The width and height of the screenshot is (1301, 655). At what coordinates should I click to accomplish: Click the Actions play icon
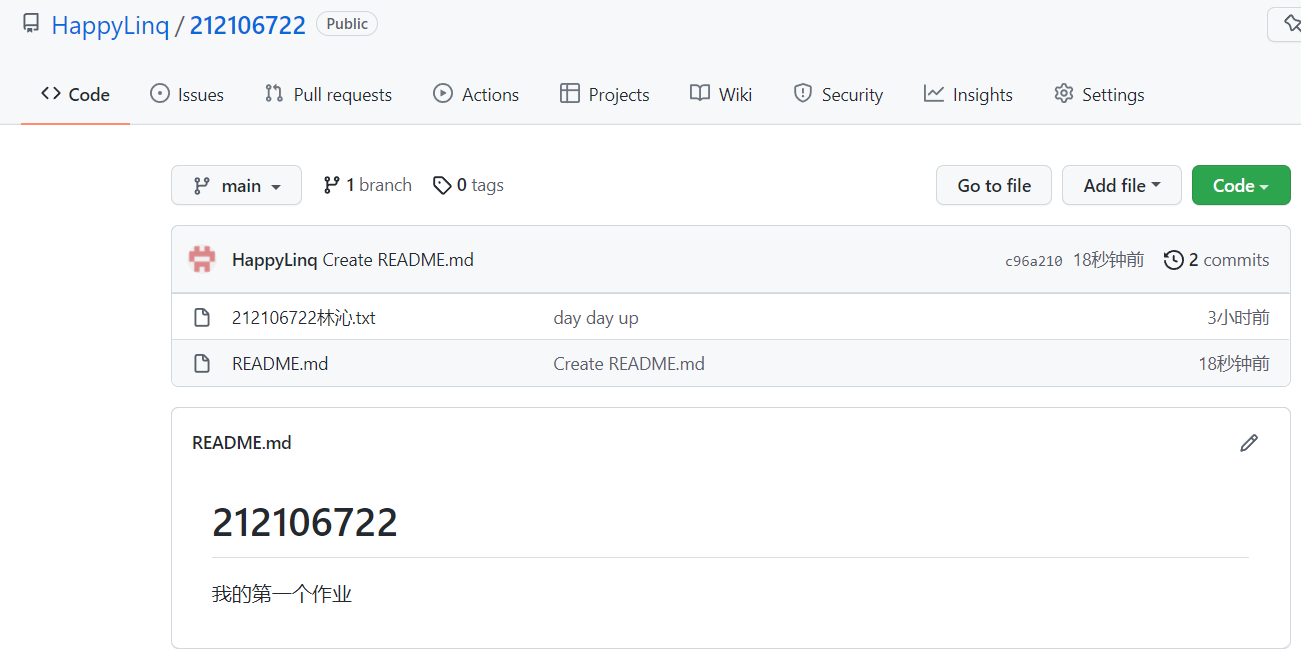pos(442,93)
